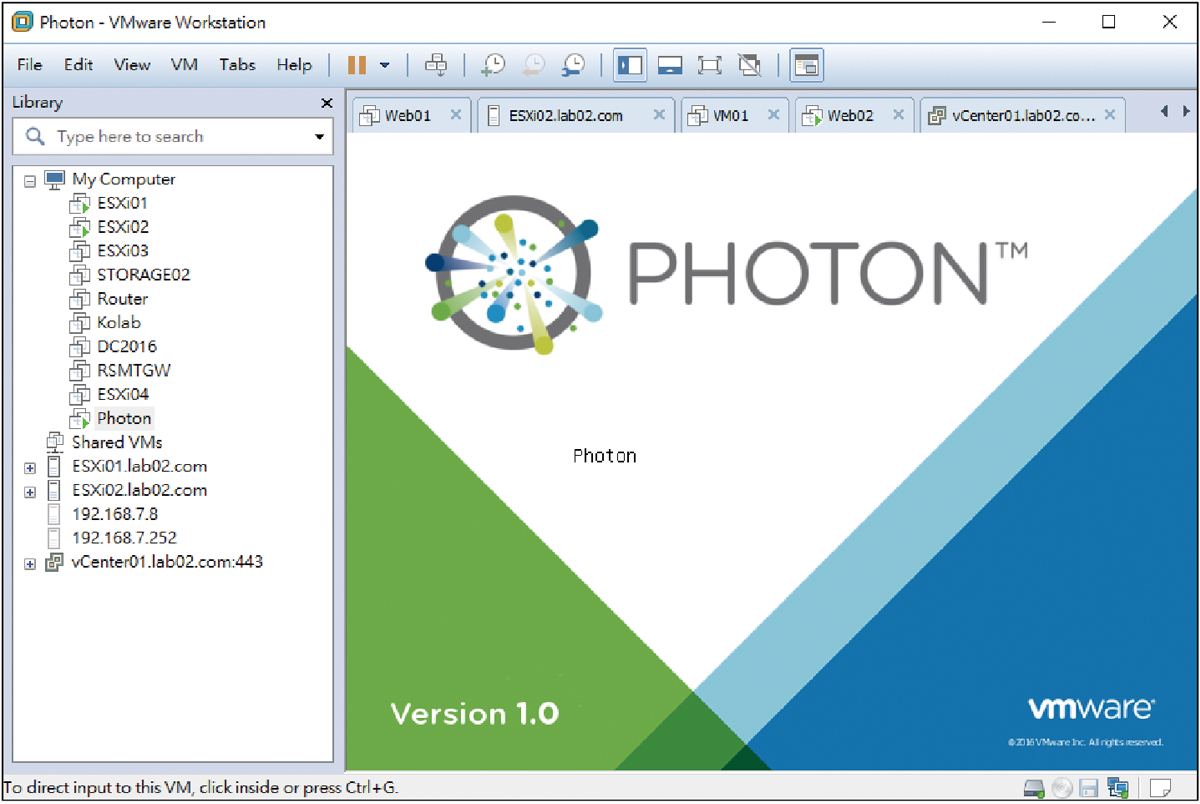Click the CD/DVD drive status bar icon

click(x=1062, y=788)
